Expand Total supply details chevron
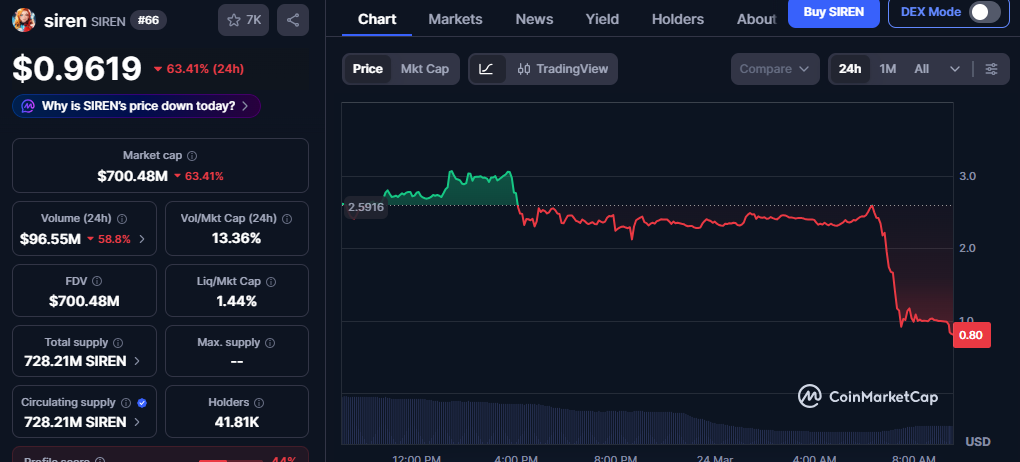Screen dimensions: 1020x462 pyautogui.click(x=137, y=361)
